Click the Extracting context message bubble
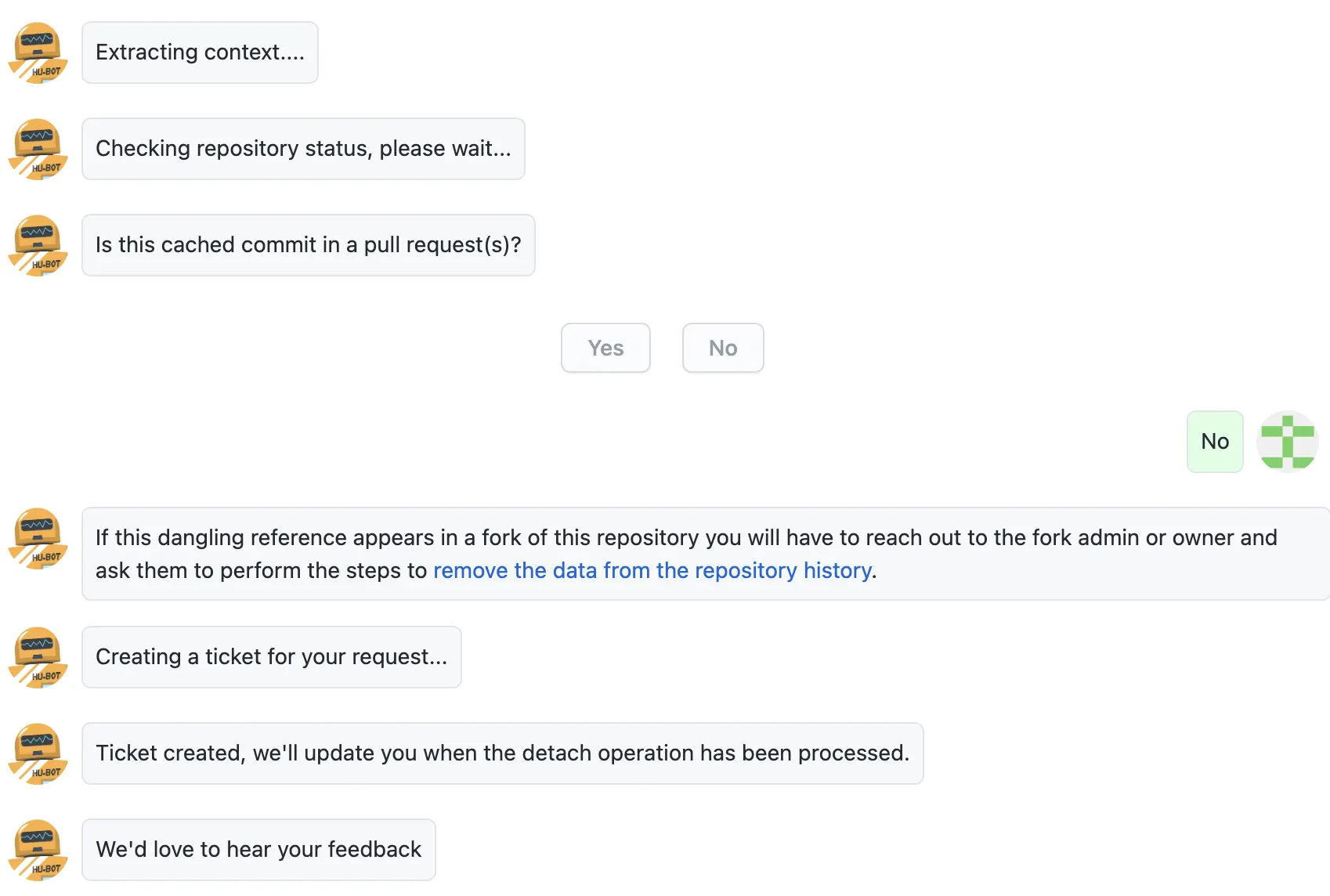The height and width of the screenshot is (896, 1330). [200, 52]
